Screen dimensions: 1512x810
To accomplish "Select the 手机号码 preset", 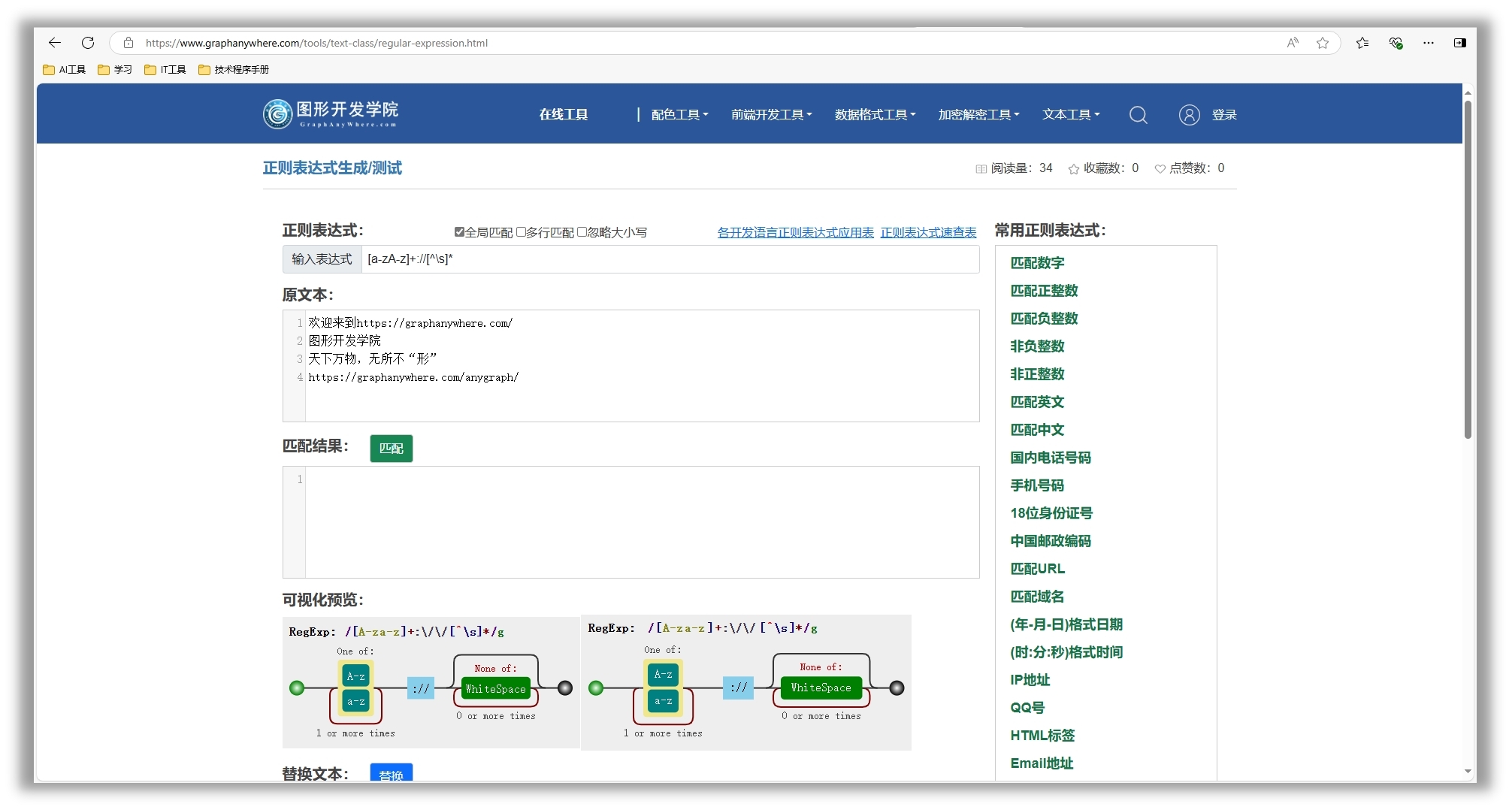I will tap(1037, 485).
